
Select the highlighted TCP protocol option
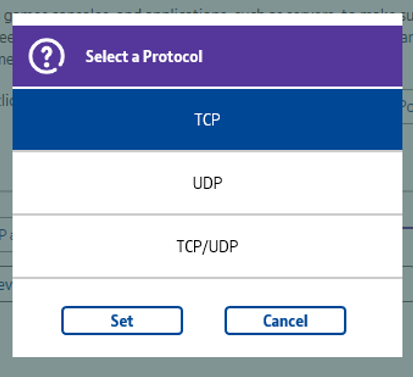click(x=207, y=120)
